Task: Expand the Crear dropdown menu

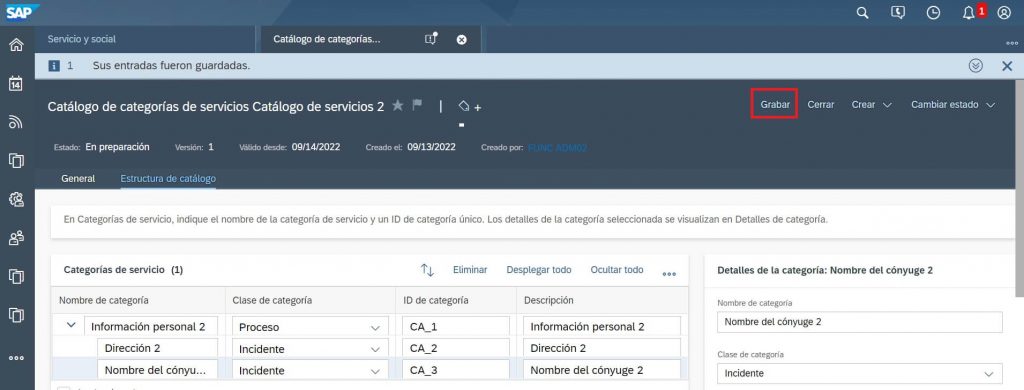Action: [872, 105]
